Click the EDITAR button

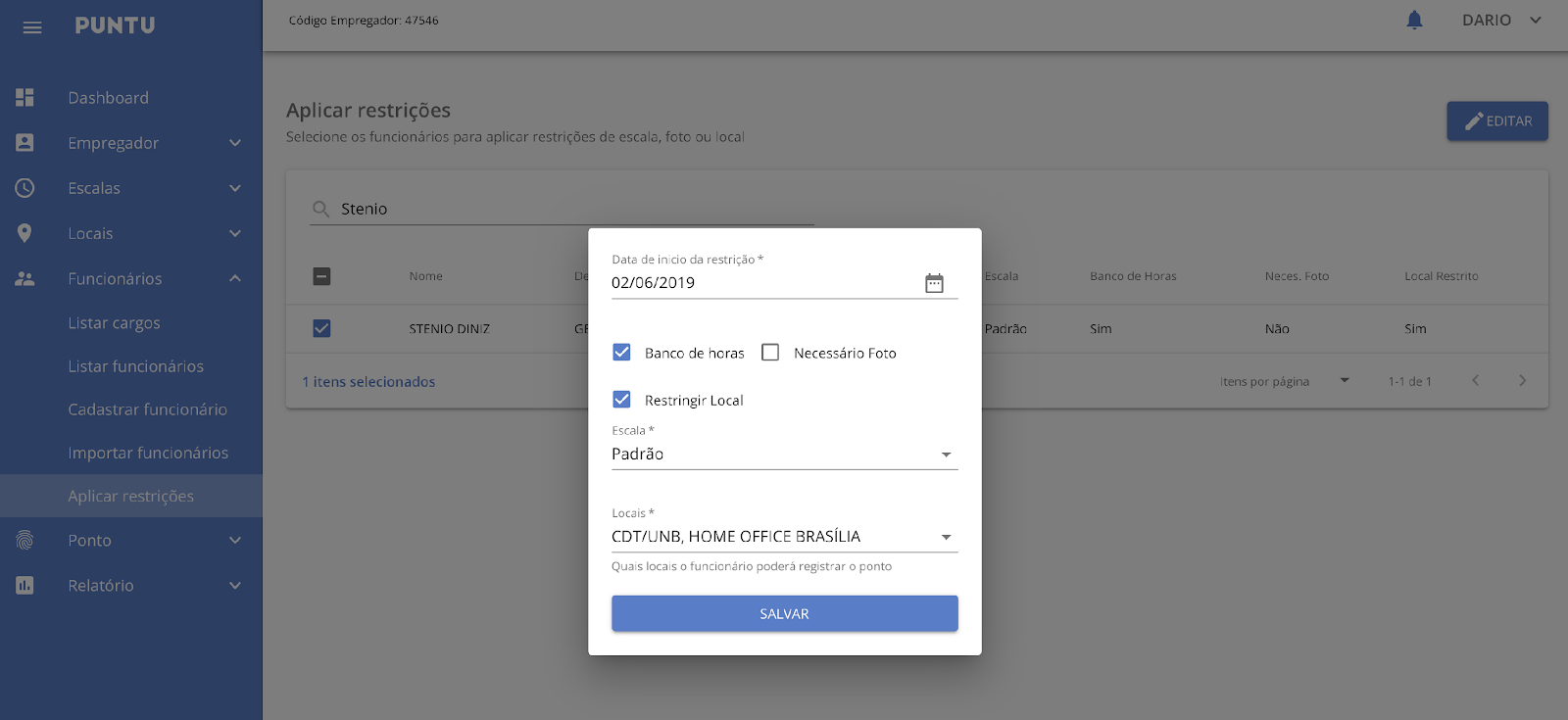click(x=1496, y=121)
